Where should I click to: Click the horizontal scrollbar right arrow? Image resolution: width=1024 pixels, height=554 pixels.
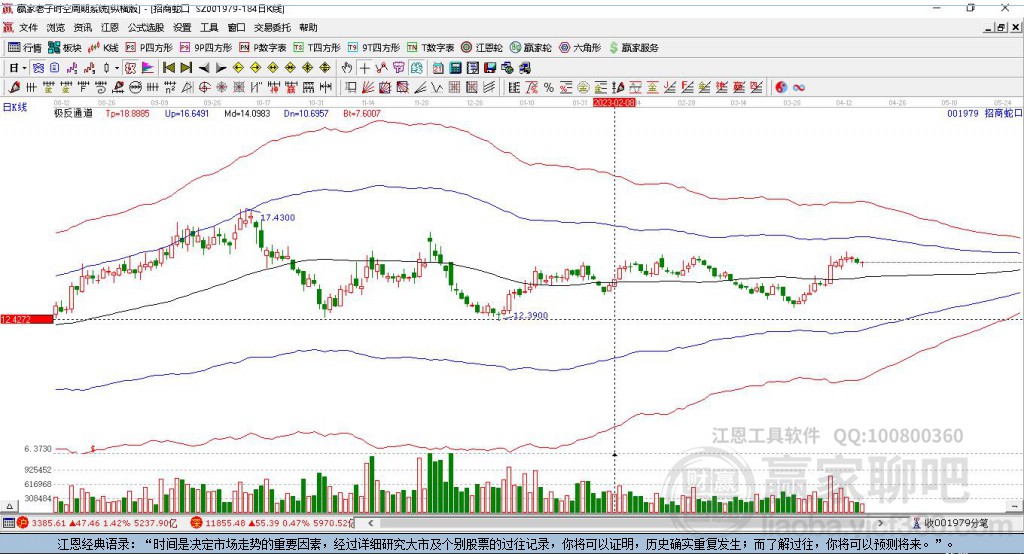[x=880, y=523]
